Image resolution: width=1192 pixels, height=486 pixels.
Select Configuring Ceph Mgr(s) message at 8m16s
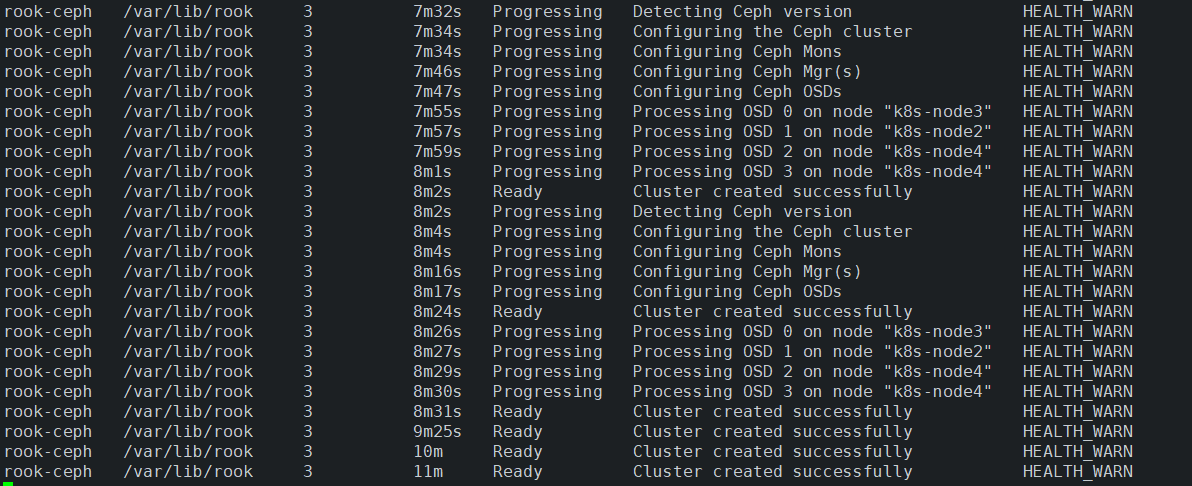[747, 272]
